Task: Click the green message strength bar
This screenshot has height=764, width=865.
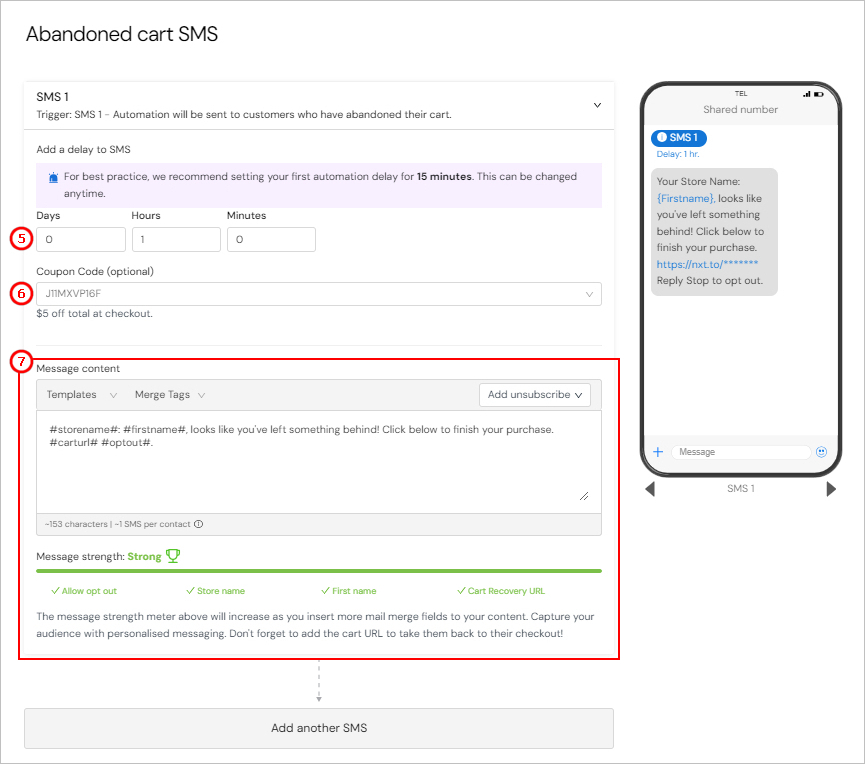Action: click(319, 571)
